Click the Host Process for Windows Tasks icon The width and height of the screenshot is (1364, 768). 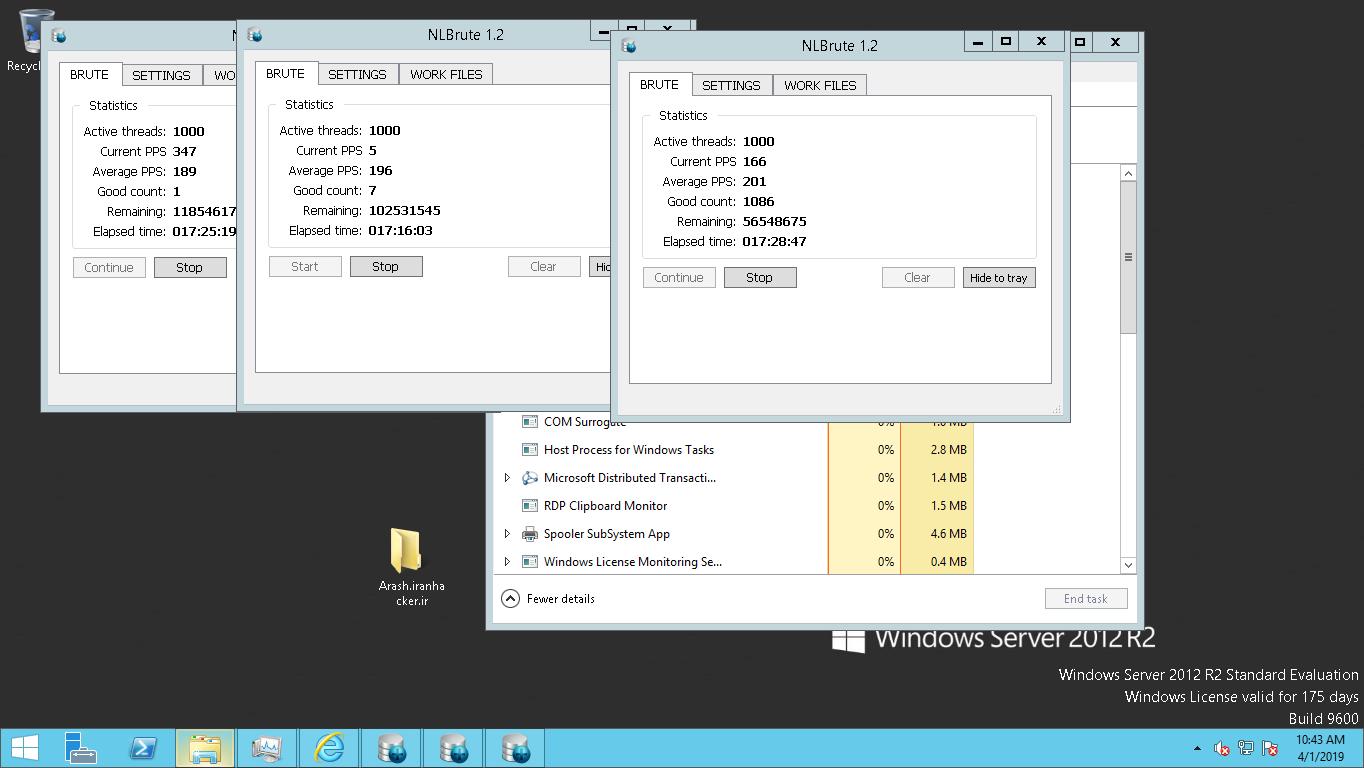pos(530,450)
